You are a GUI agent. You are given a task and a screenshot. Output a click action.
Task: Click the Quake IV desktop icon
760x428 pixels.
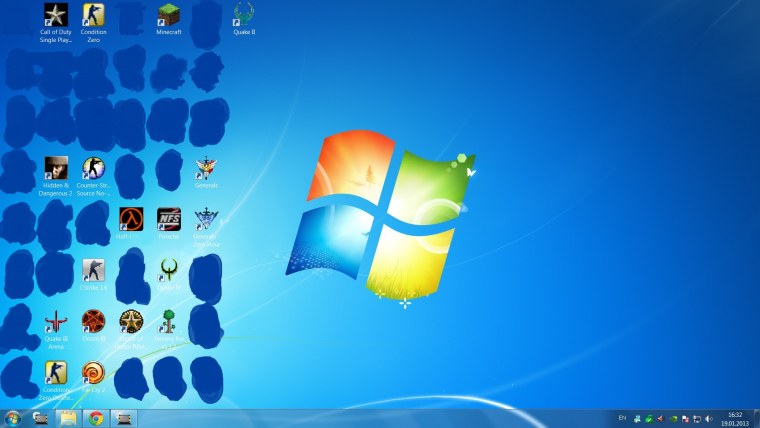pos(169,270)
